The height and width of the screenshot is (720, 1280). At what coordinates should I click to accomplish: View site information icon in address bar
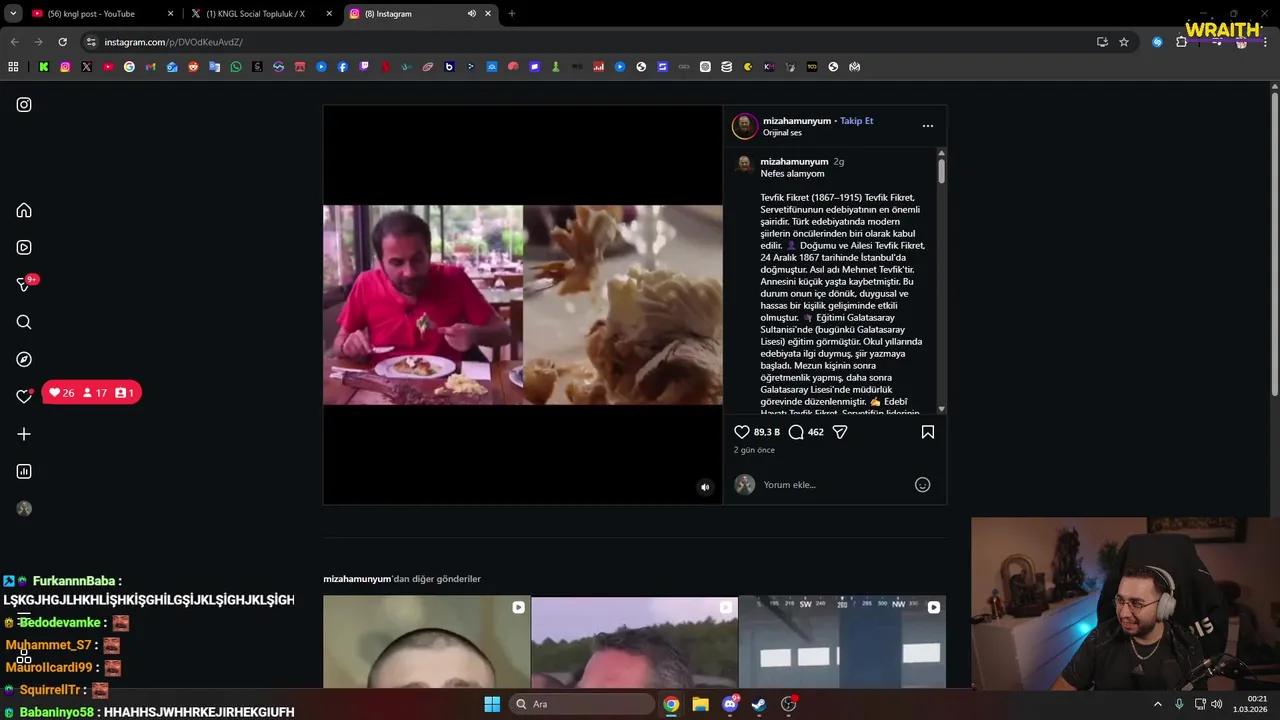pos(91,42)
